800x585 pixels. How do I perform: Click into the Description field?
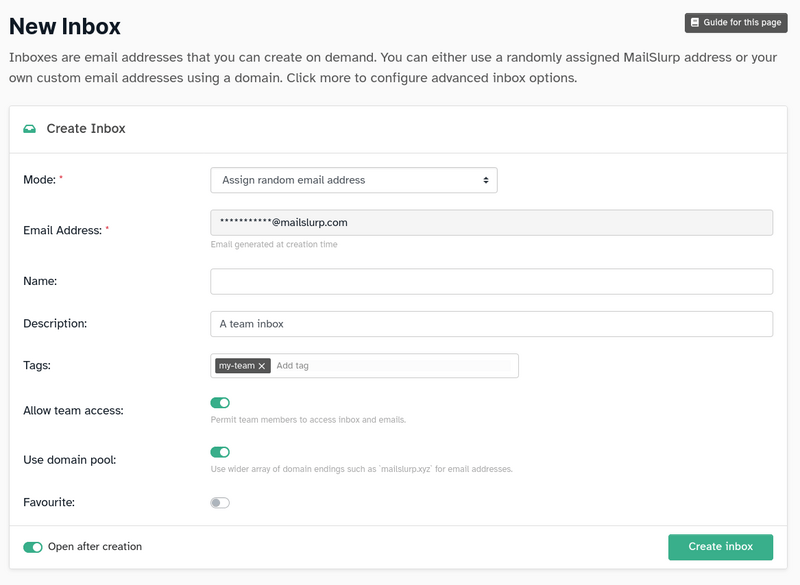(491, 324)
